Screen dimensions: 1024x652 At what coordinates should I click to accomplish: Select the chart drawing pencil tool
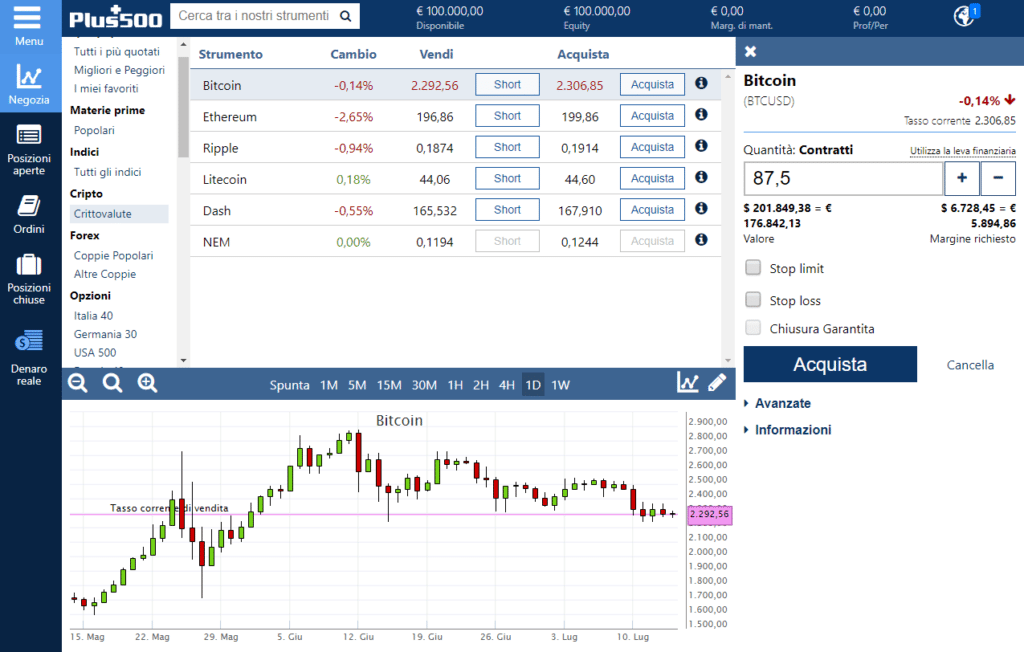(717, 382)
